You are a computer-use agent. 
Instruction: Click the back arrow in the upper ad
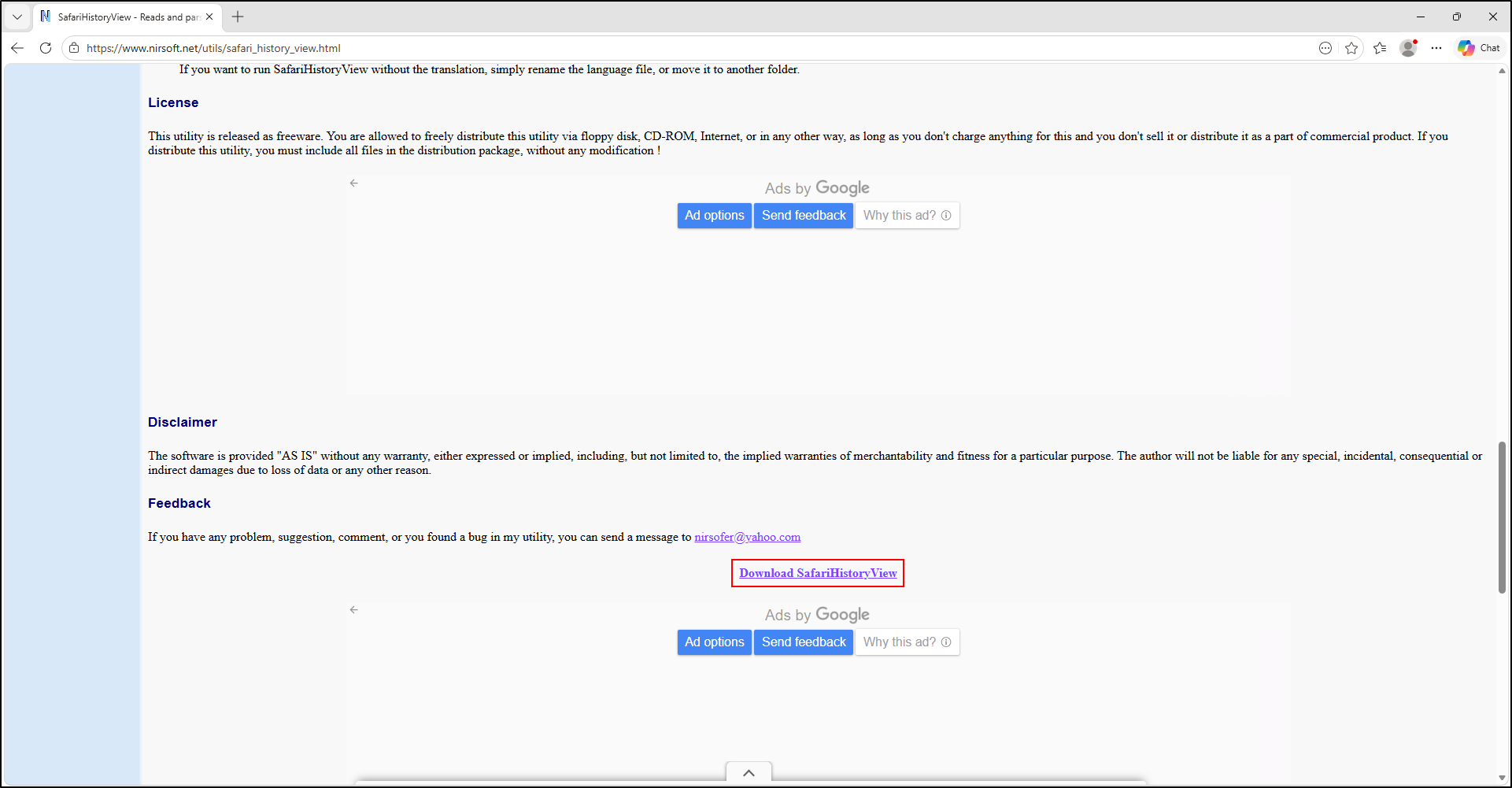click(354, 183)
